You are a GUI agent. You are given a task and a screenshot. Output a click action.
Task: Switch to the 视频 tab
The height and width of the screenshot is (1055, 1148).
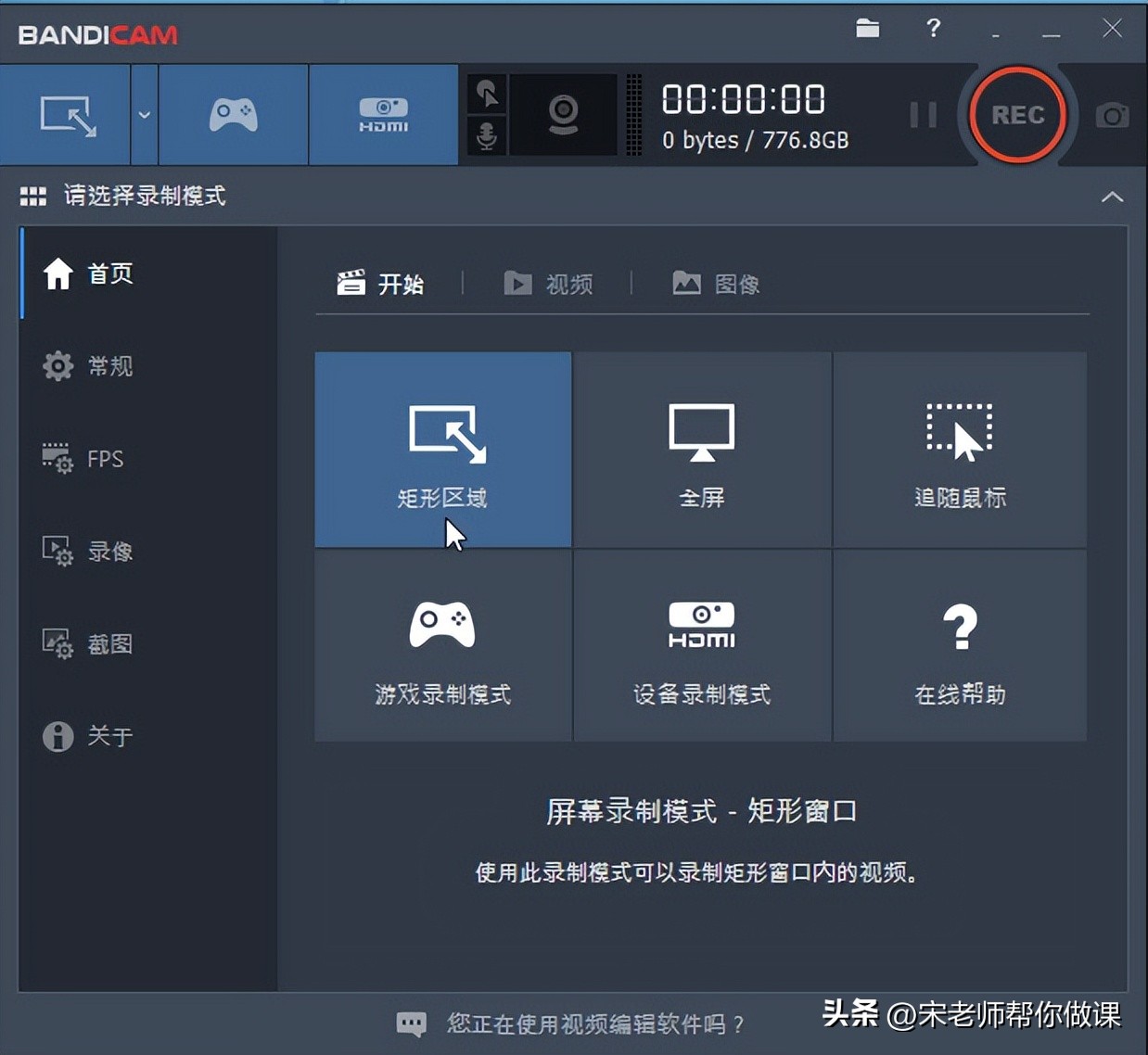[x=548, y=283]
